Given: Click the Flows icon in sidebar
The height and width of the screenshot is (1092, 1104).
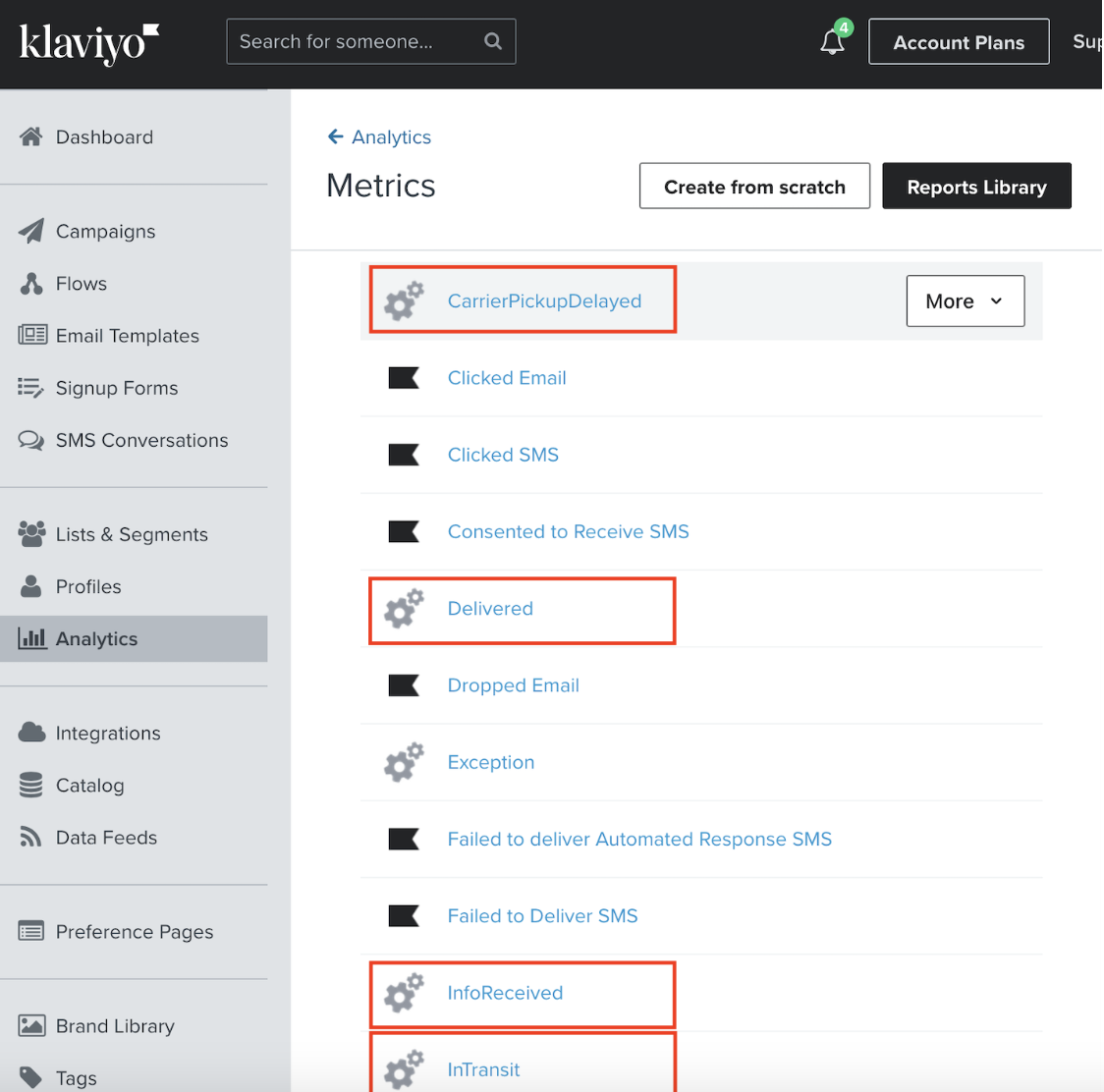Looking at the screenshot, I should click(31, 283).
